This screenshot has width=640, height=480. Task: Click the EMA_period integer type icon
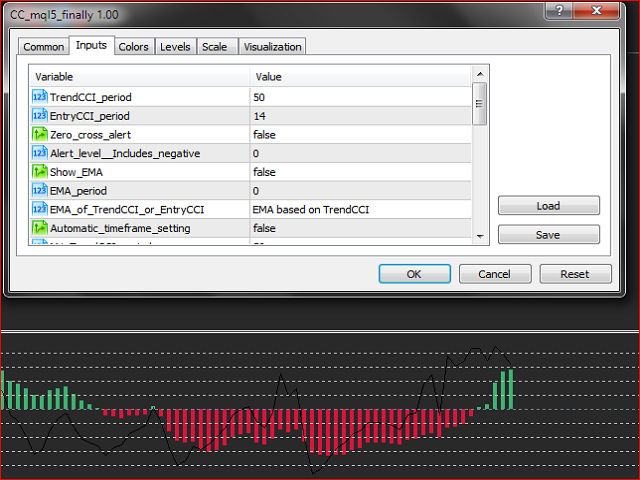[39, 190]
